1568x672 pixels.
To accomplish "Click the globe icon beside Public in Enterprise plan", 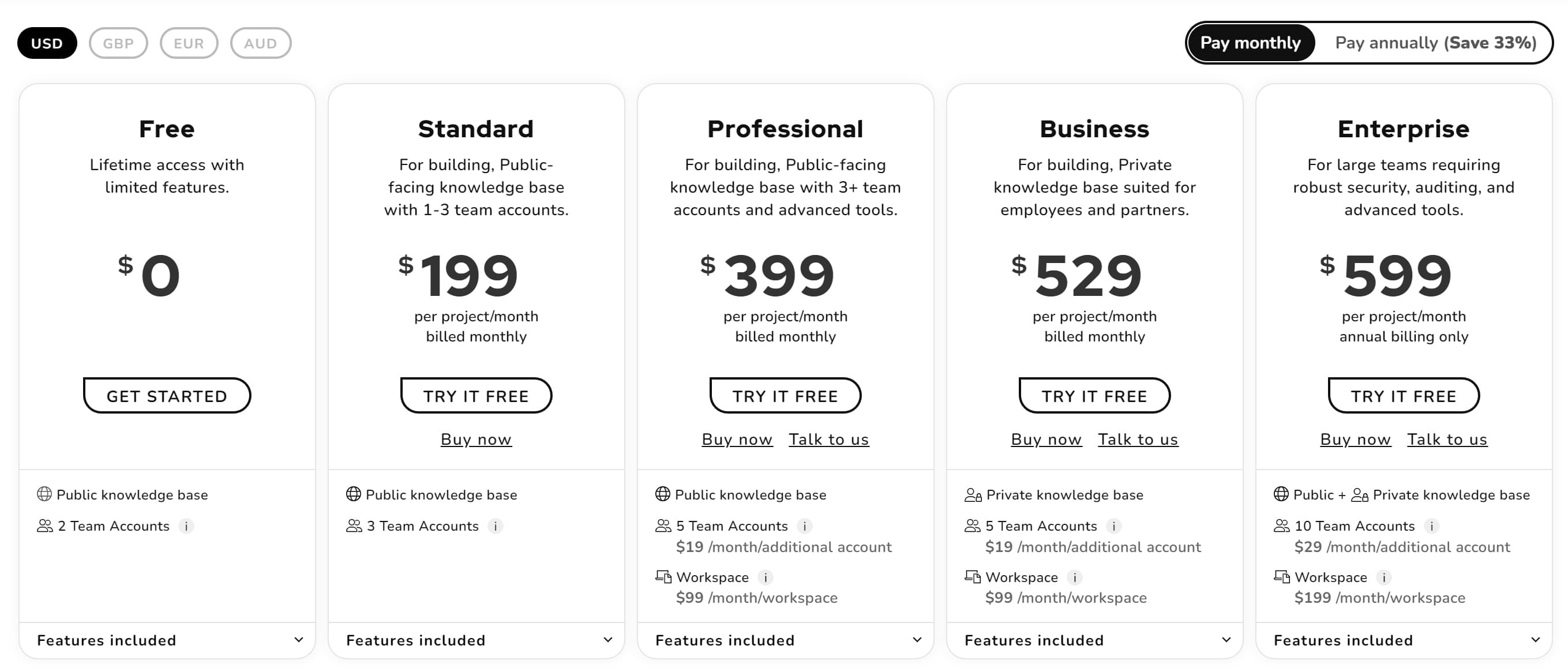I will pyautogui.click(x=1281, y=494).
